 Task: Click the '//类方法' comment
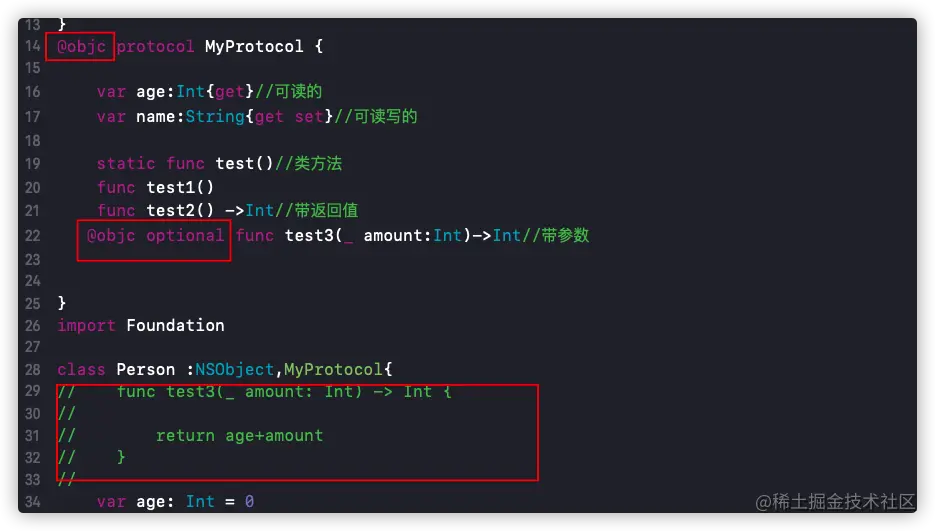(x=308, y=163)
